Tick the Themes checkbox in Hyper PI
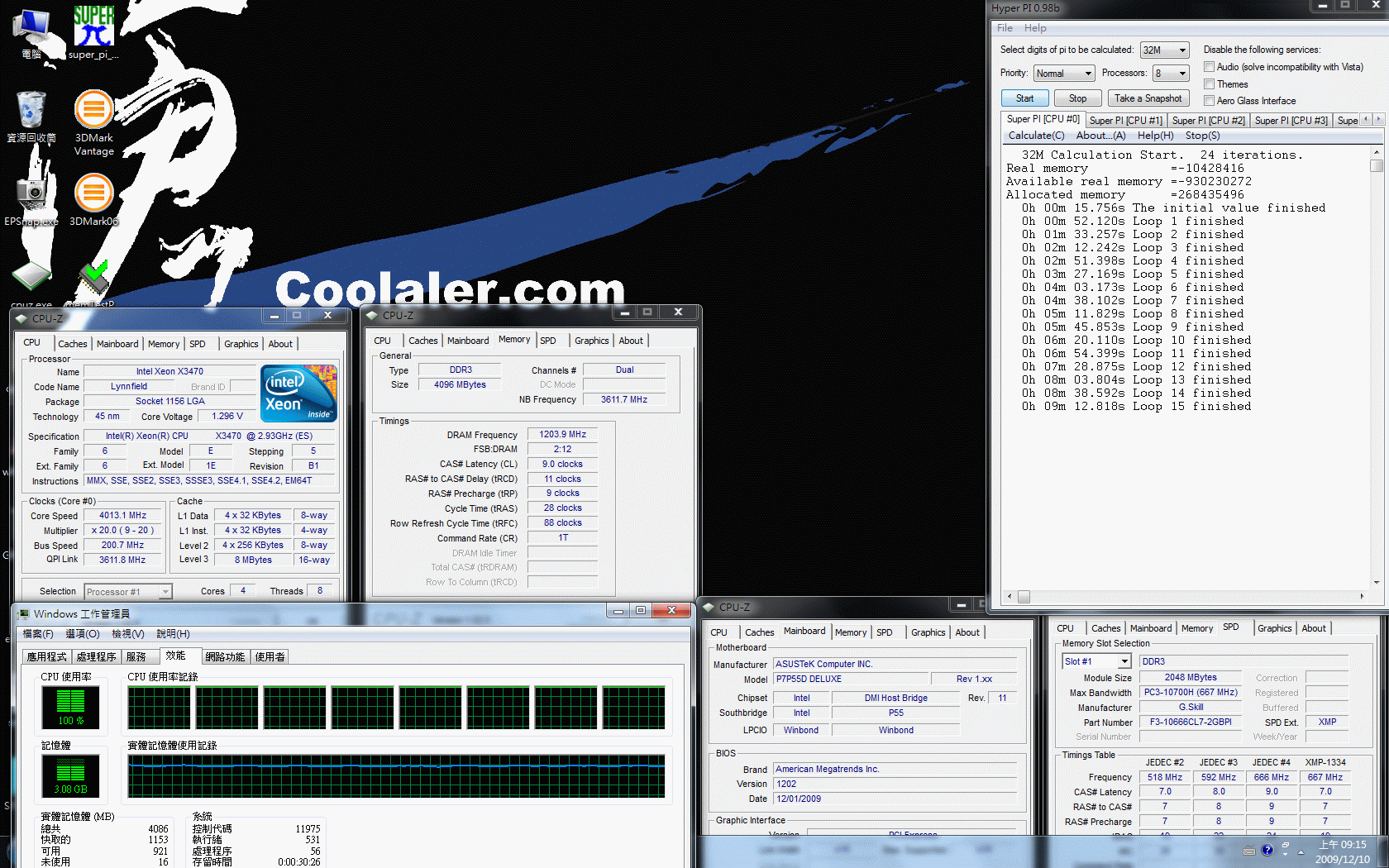The width and height of the screenshot is (1389, 868). coord(1210,84)
